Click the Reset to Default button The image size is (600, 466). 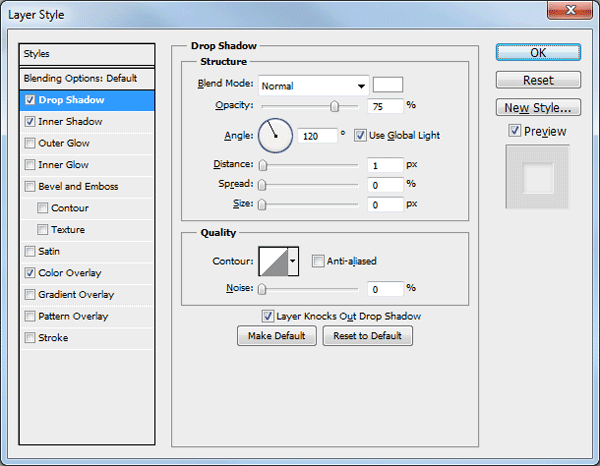point(367,336)
